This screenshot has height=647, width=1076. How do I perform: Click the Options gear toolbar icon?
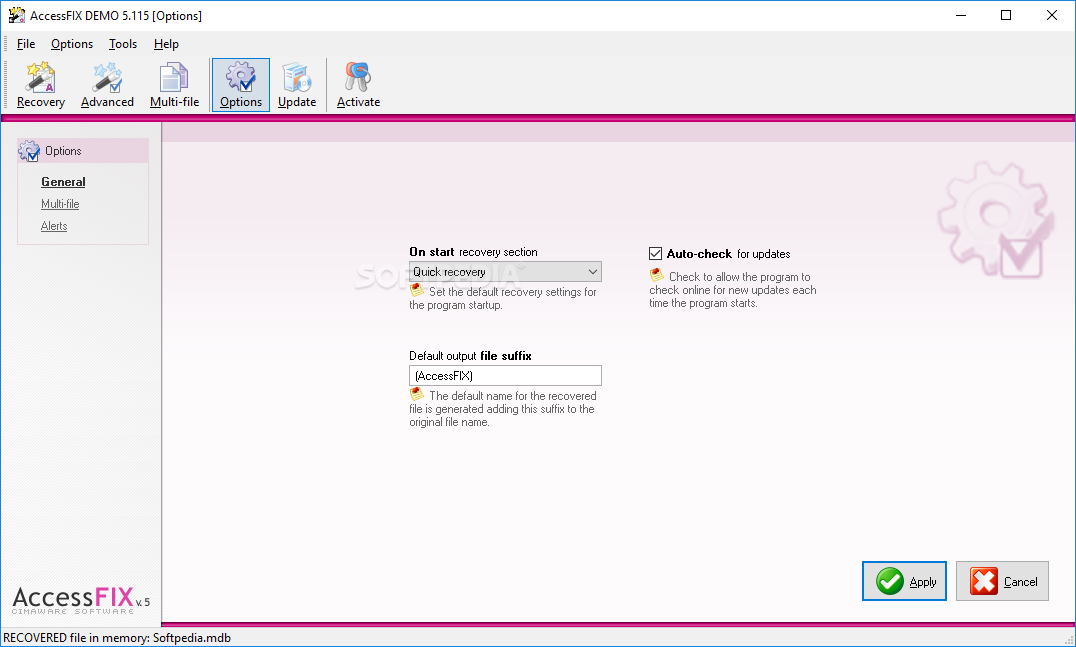241,85
